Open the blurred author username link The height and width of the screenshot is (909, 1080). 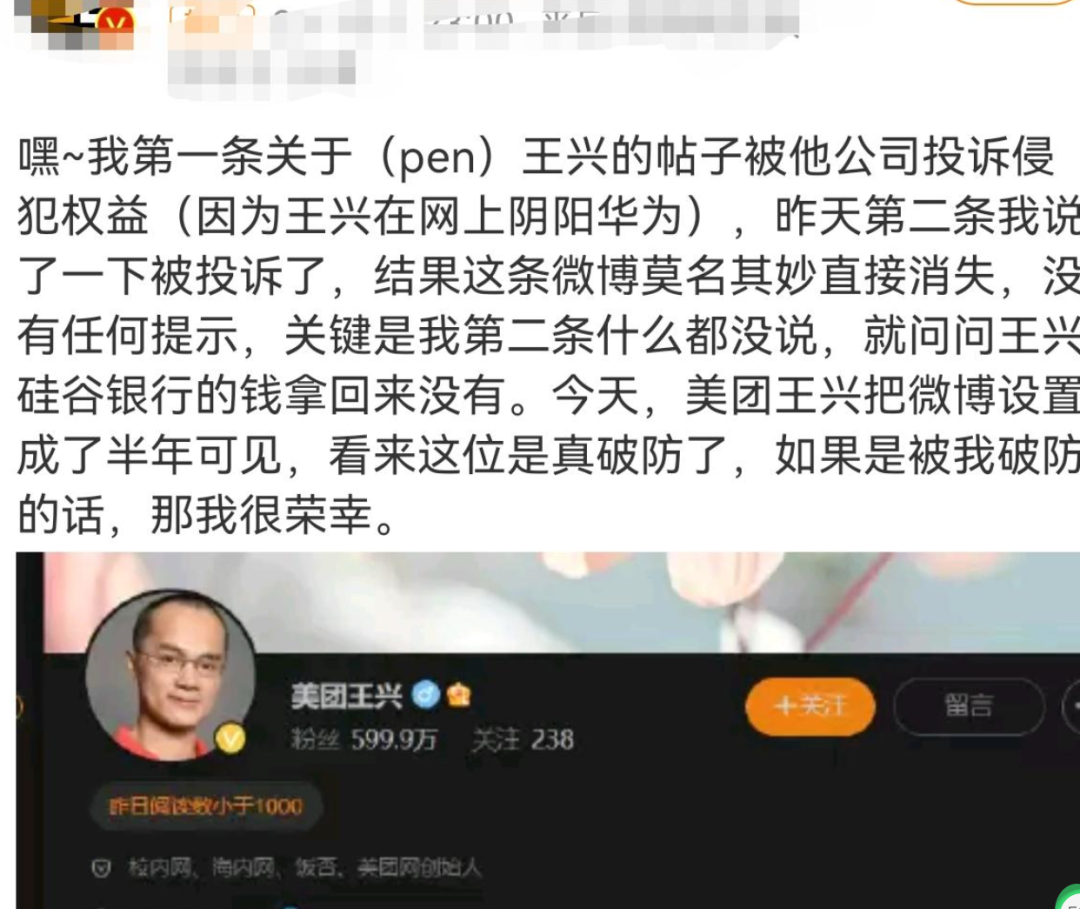coord(214,21)
